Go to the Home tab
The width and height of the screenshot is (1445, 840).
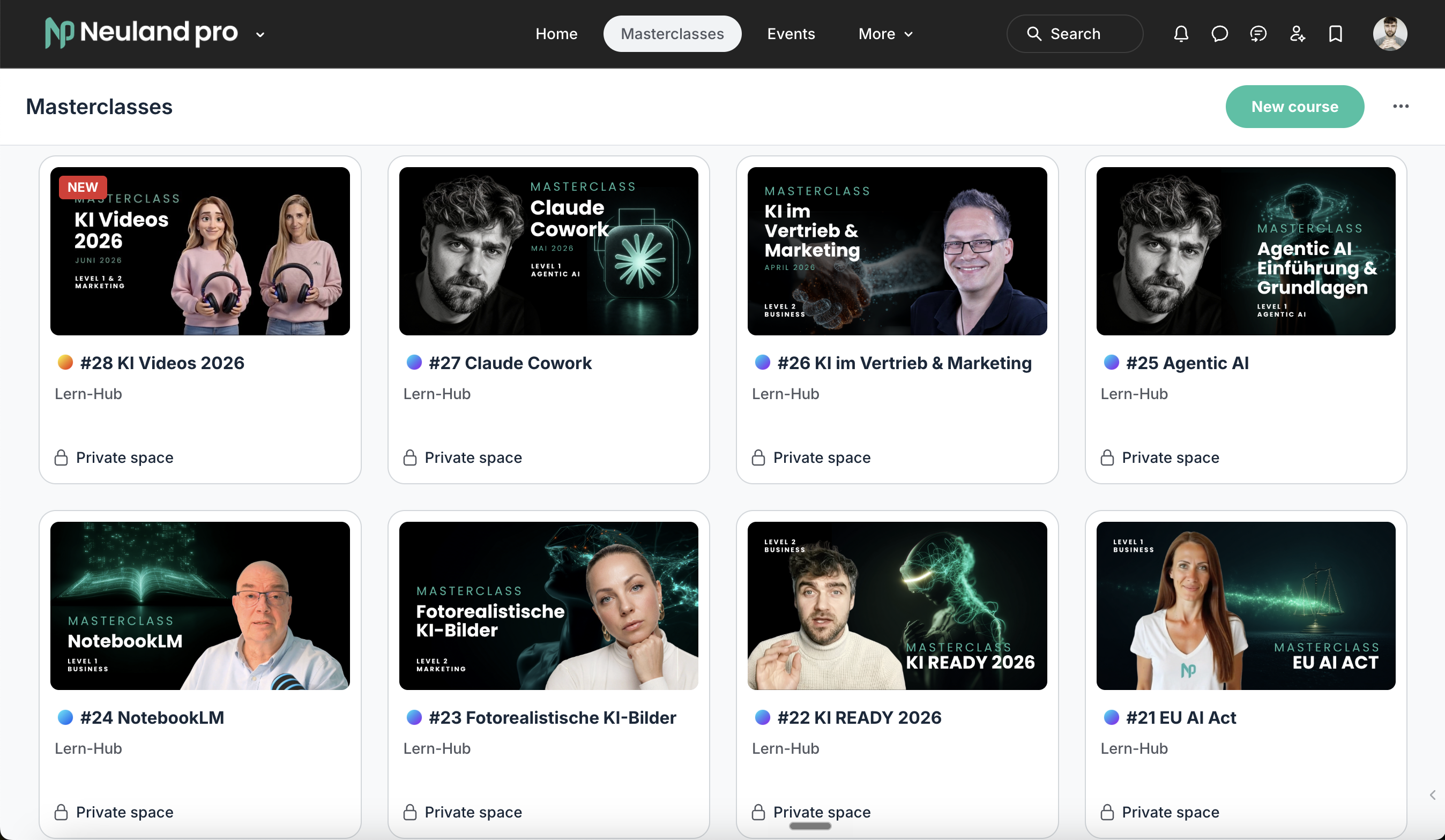(556, 34)
